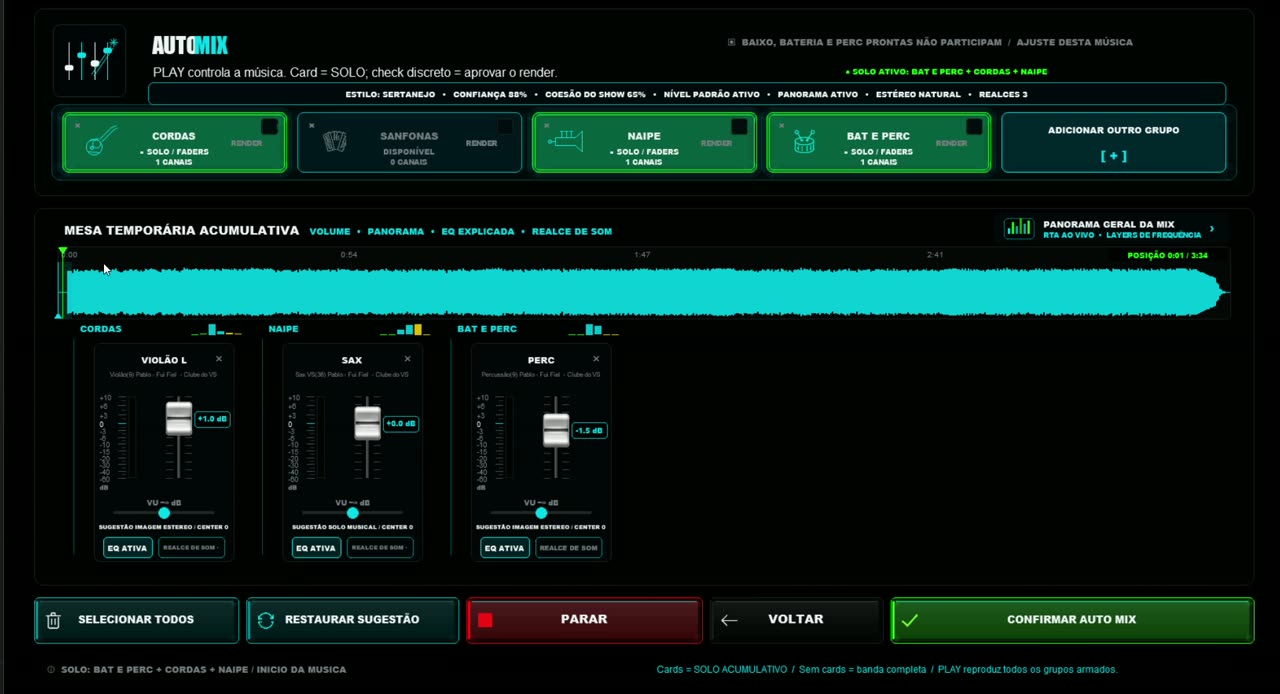1280x694 pixels.
Task: Remove the Sanfonas group card with its X
Action: (312, 126)
